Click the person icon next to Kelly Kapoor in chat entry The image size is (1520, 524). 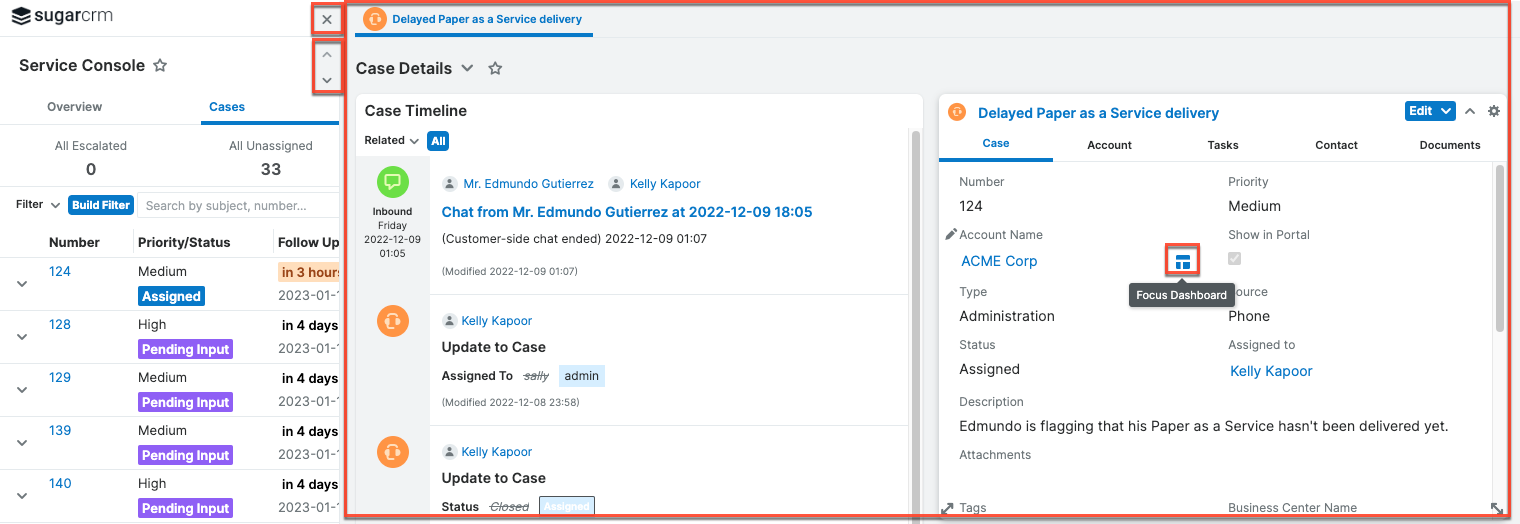616,184
